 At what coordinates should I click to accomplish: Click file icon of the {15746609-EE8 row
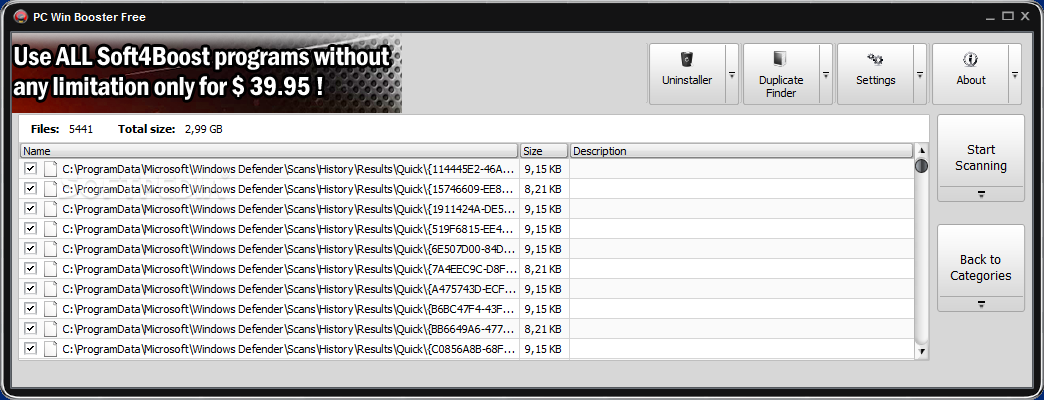51,189
